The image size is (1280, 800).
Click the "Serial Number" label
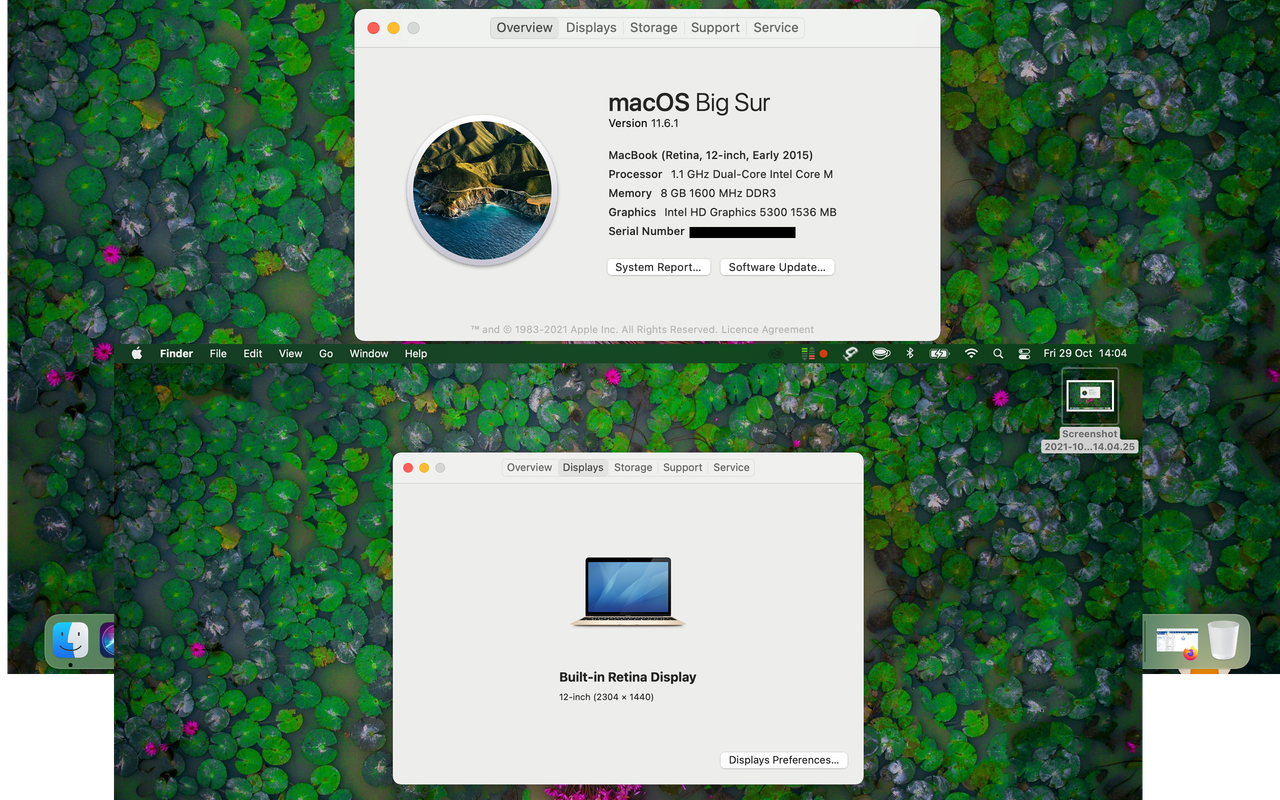(x=647, y=231)
